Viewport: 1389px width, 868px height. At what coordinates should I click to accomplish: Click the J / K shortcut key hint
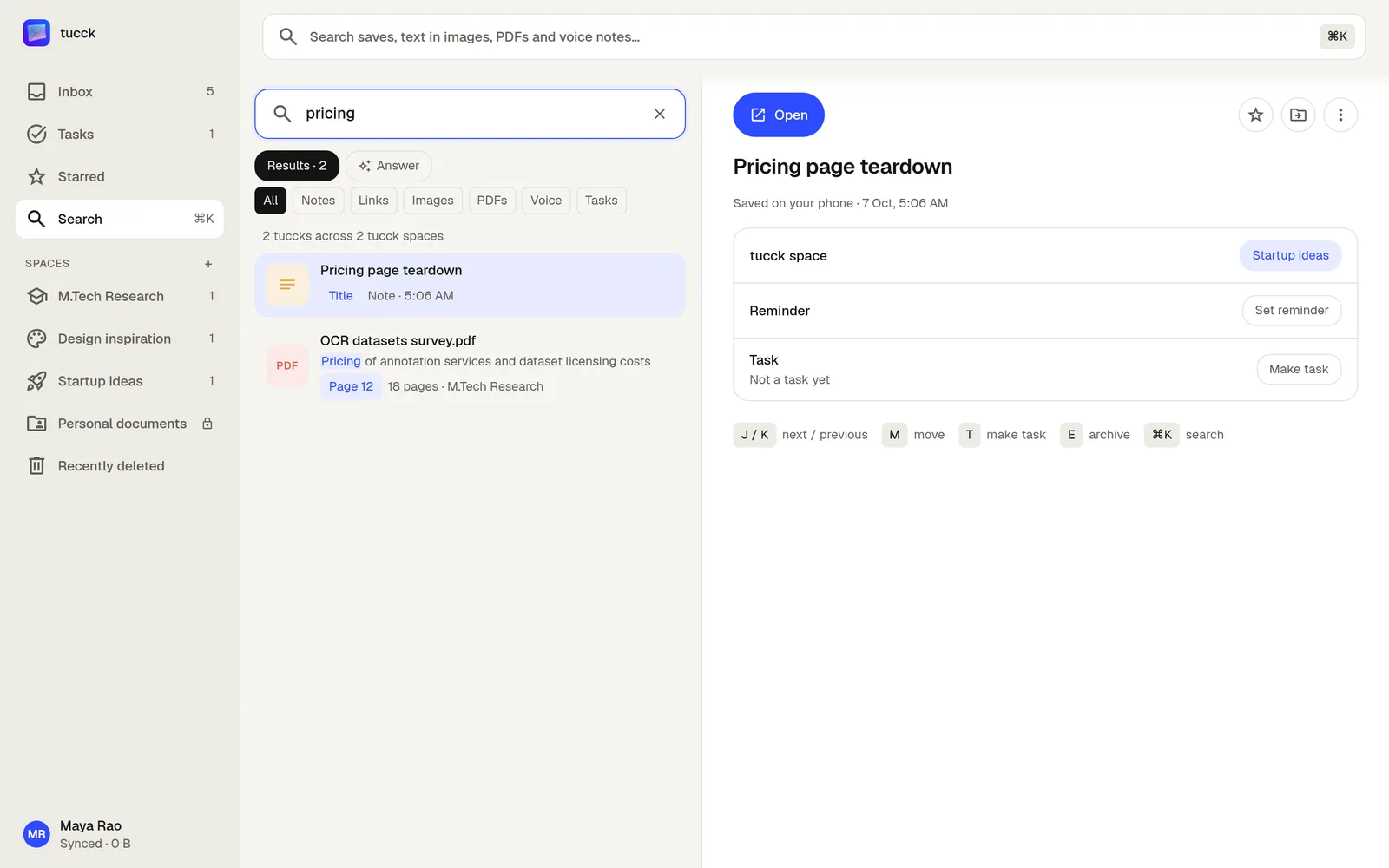pos(754,435)
